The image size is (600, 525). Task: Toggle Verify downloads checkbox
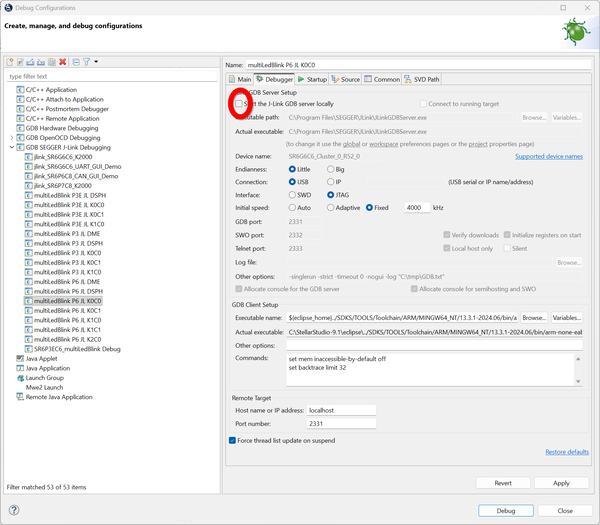[447, 235]
